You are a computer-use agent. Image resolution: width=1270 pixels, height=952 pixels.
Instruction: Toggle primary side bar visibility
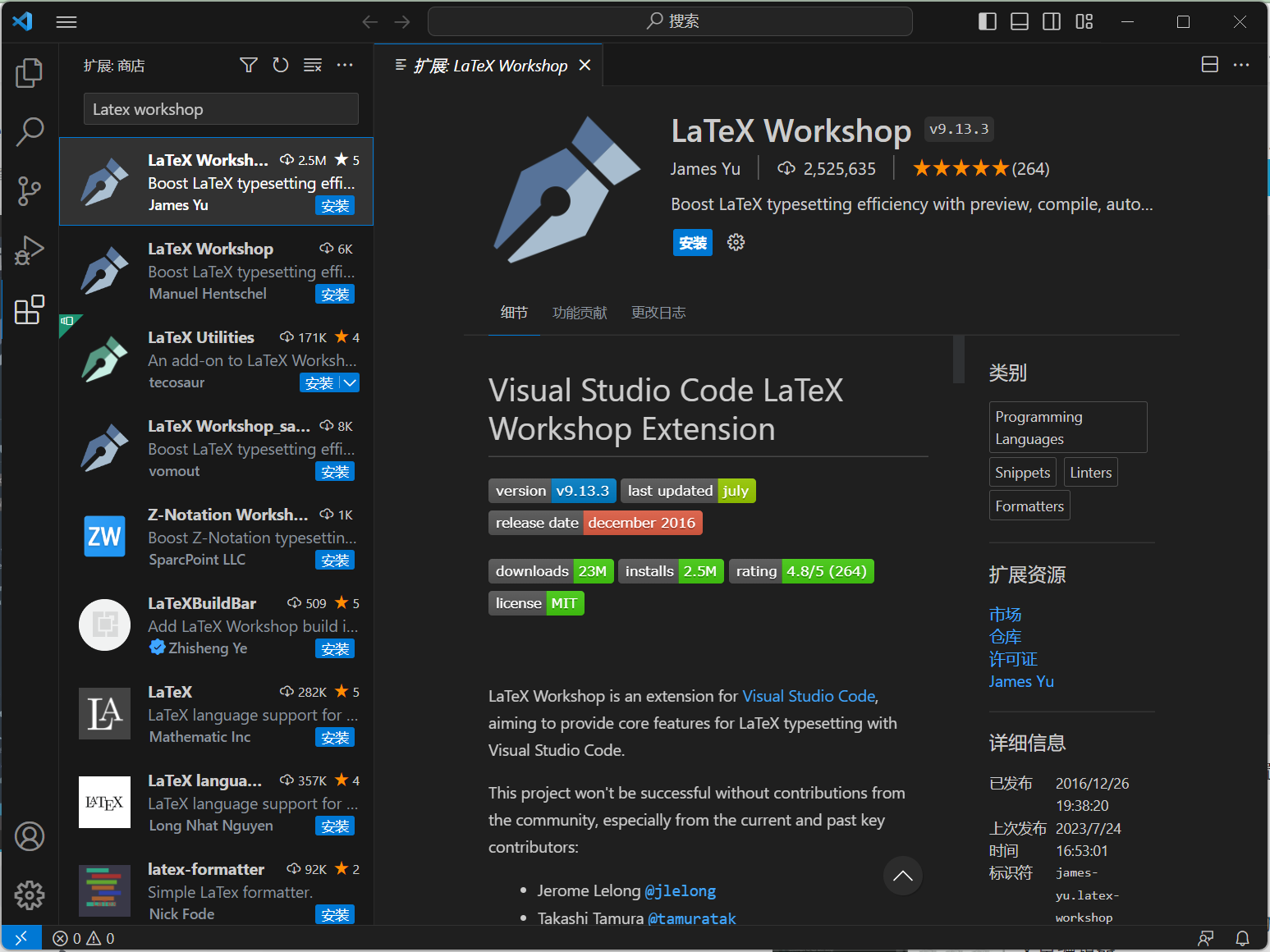(988, 22)
